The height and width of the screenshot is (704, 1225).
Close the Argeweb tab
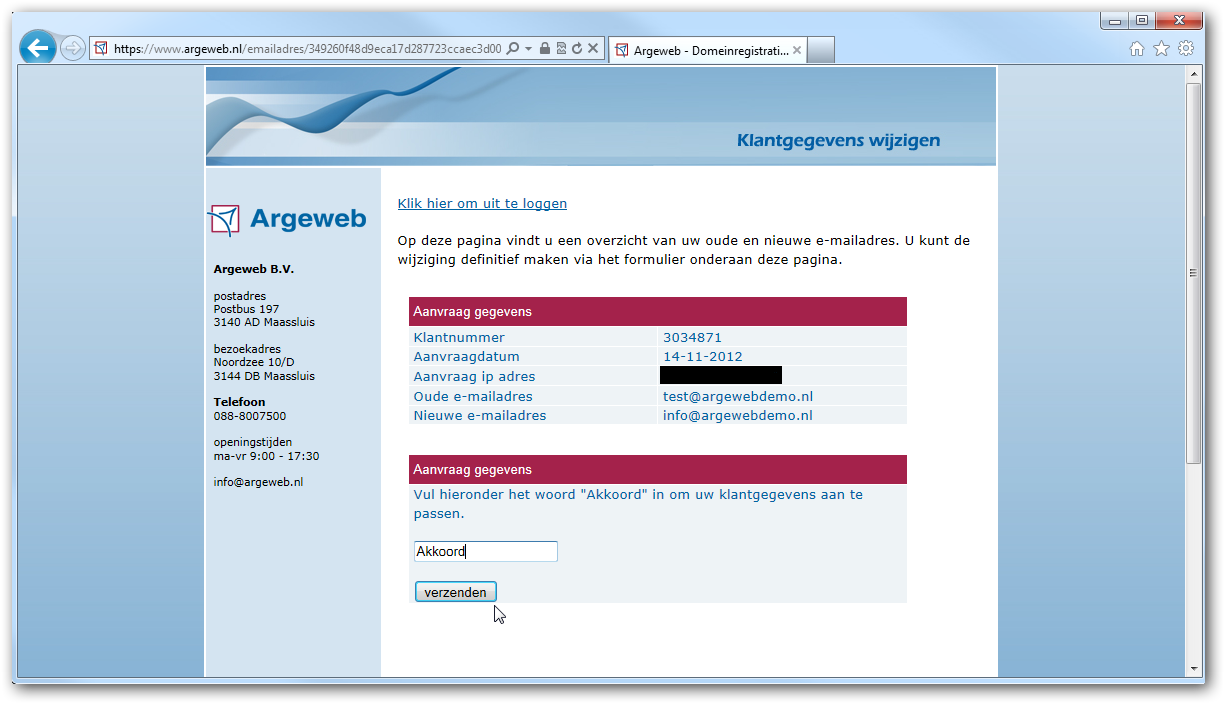point(797,50)
